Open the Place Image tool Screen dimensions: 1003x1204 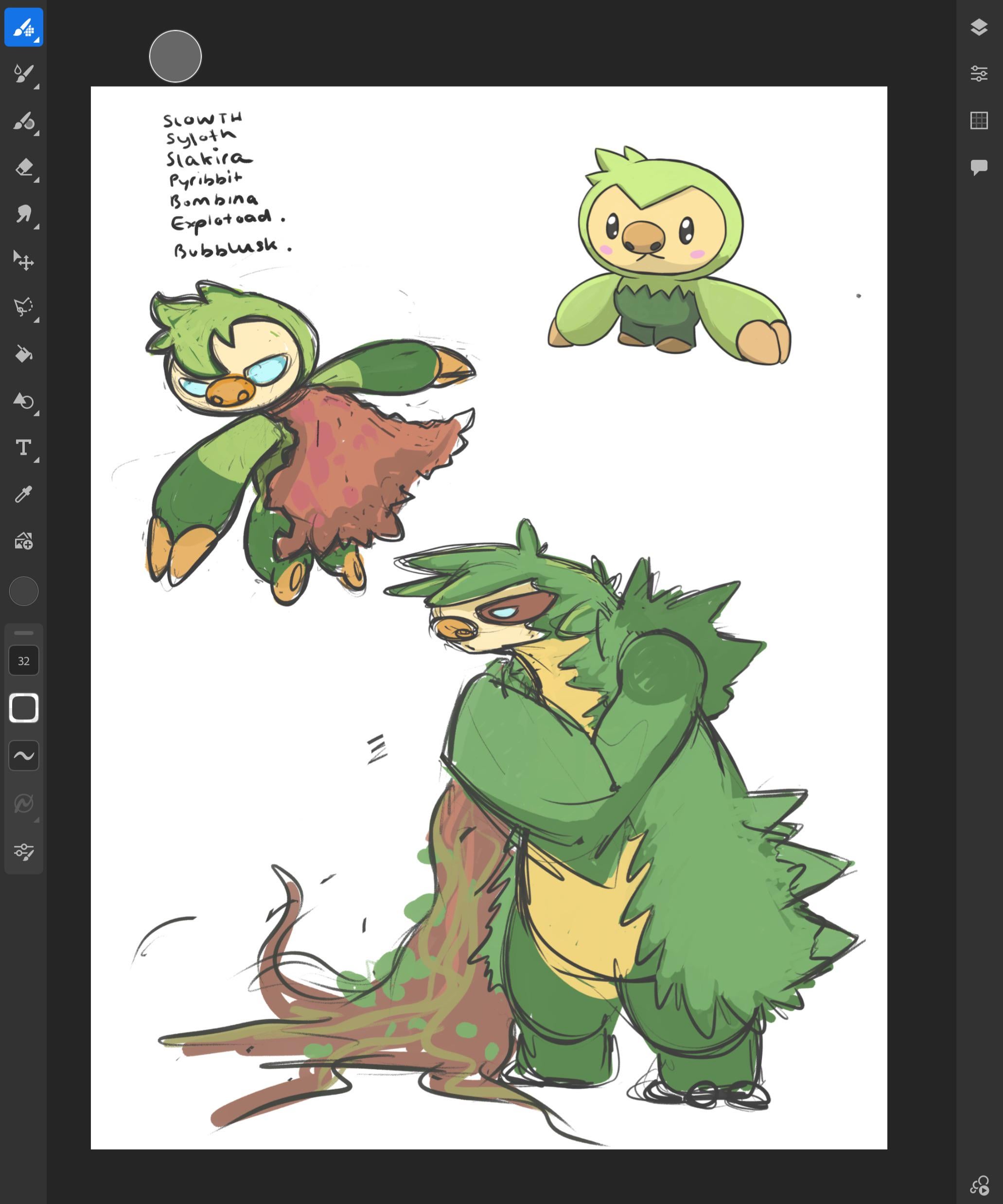point(23,541)
